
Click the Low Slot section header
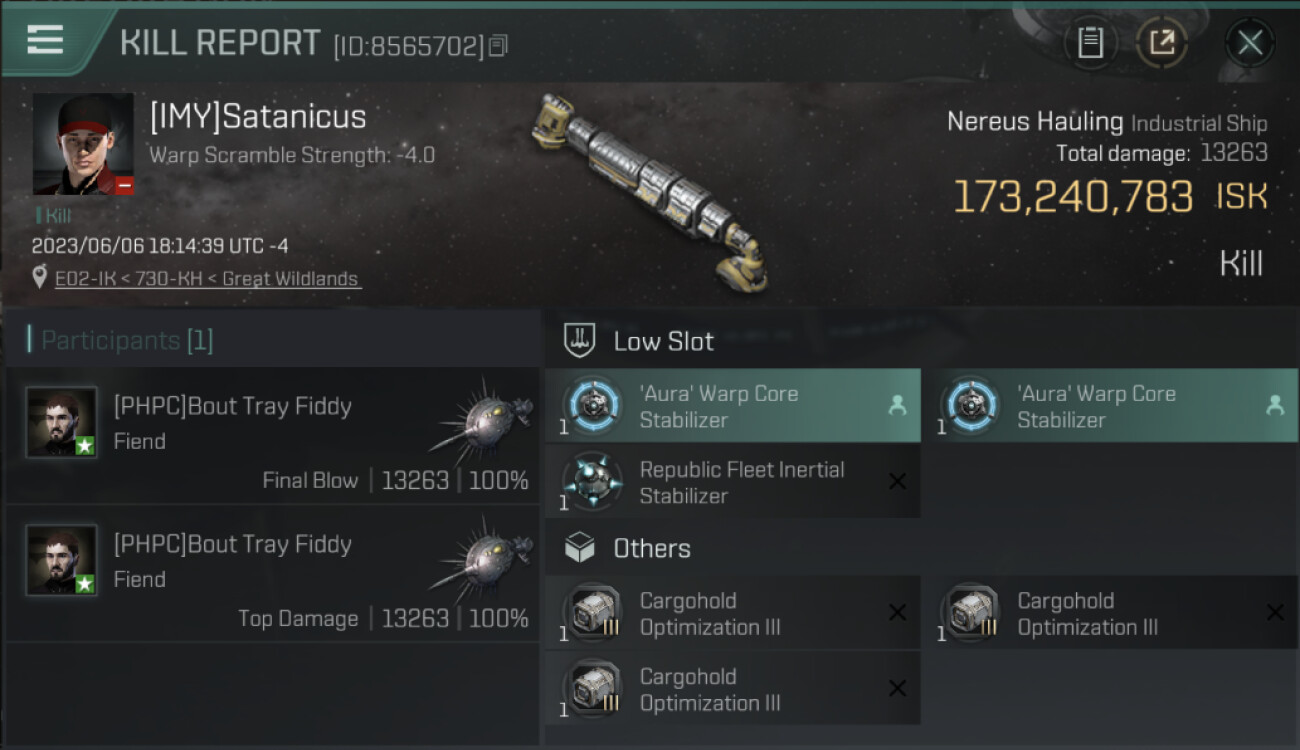(x=663, y=341)
